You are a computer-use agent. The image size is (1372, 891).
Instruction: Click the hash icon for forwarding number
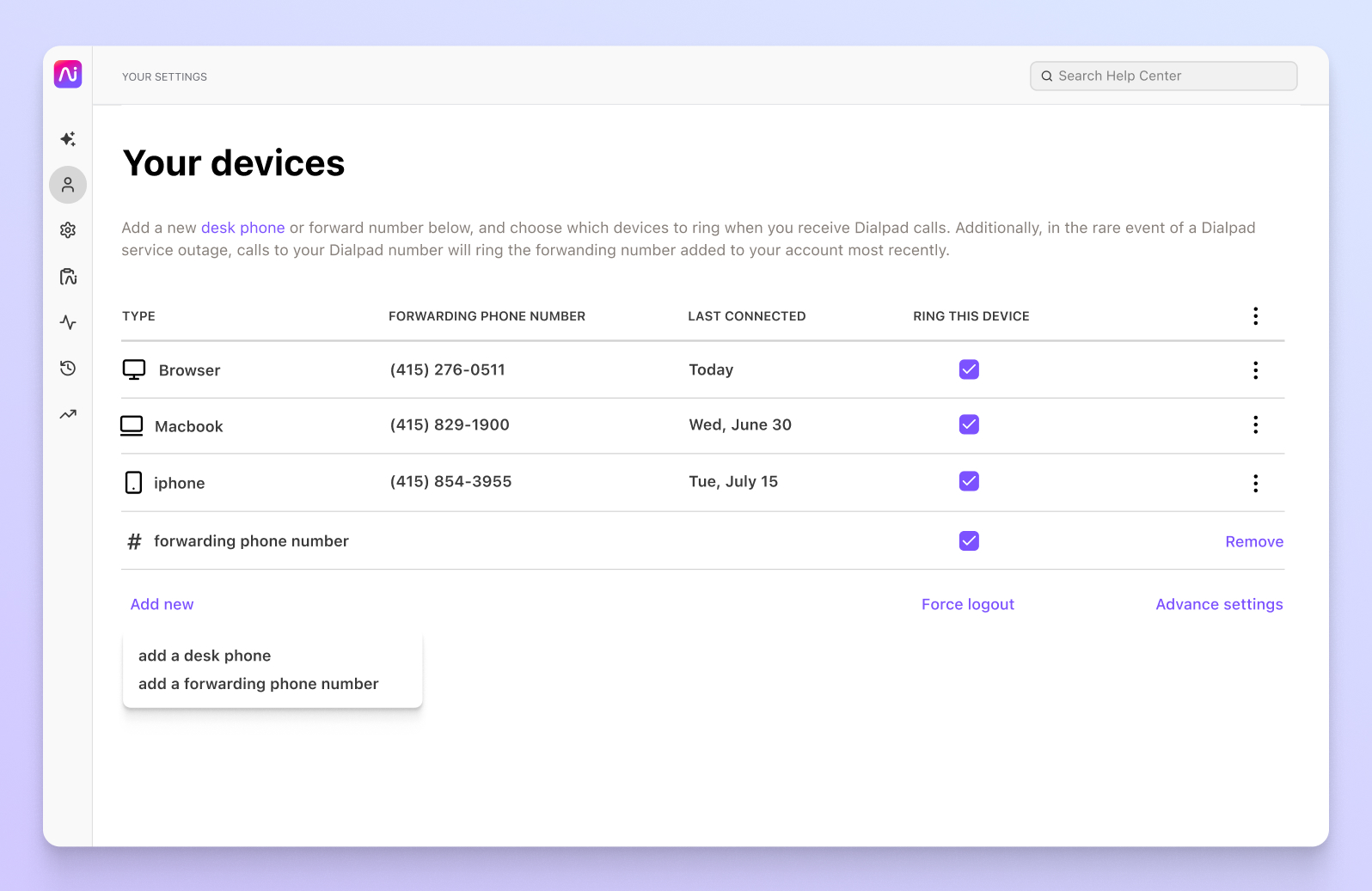coord(134,541)
